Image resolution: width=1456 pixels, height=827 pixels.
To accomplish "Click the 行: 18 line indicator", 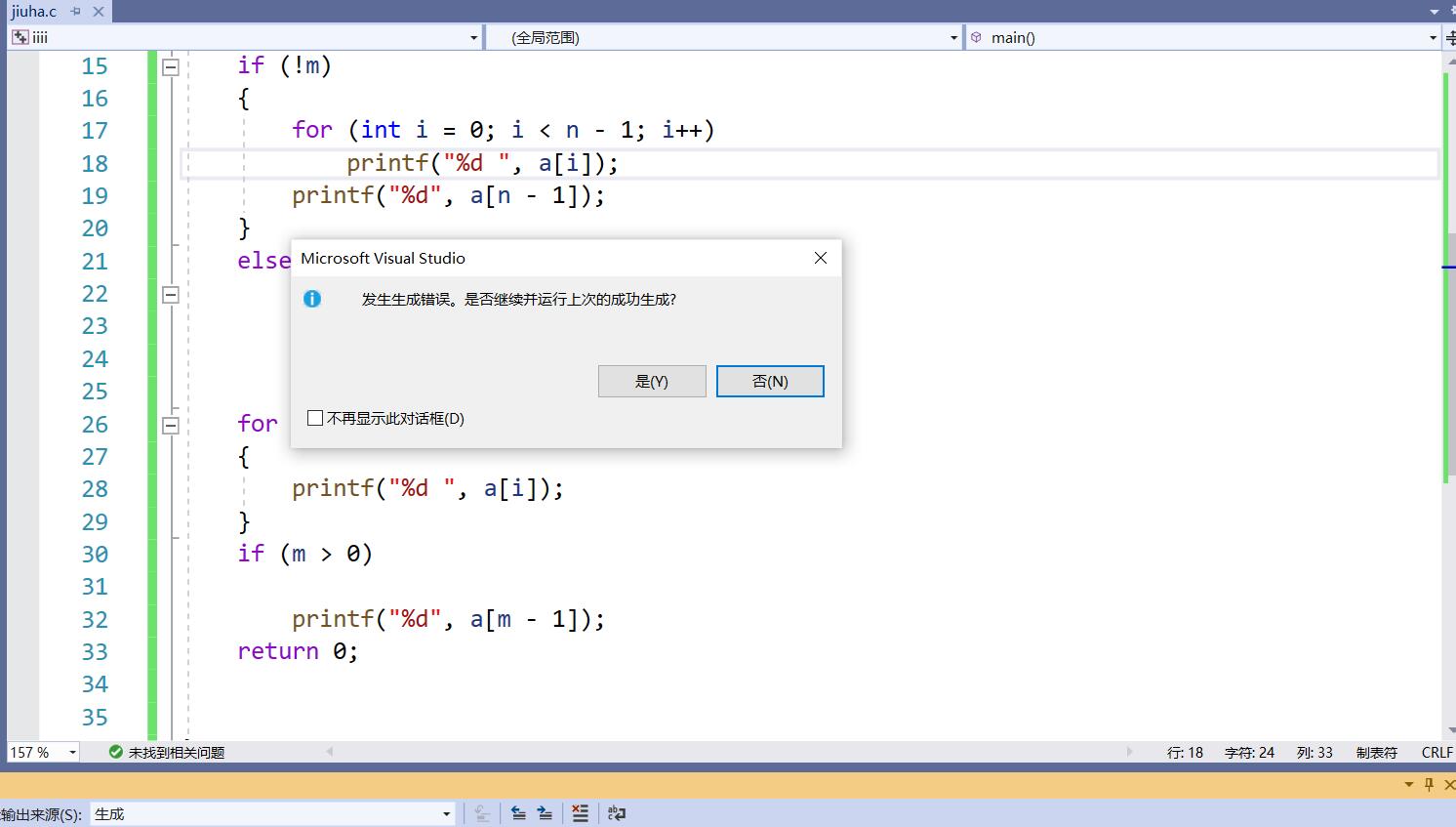I will tap(1185, 753).
